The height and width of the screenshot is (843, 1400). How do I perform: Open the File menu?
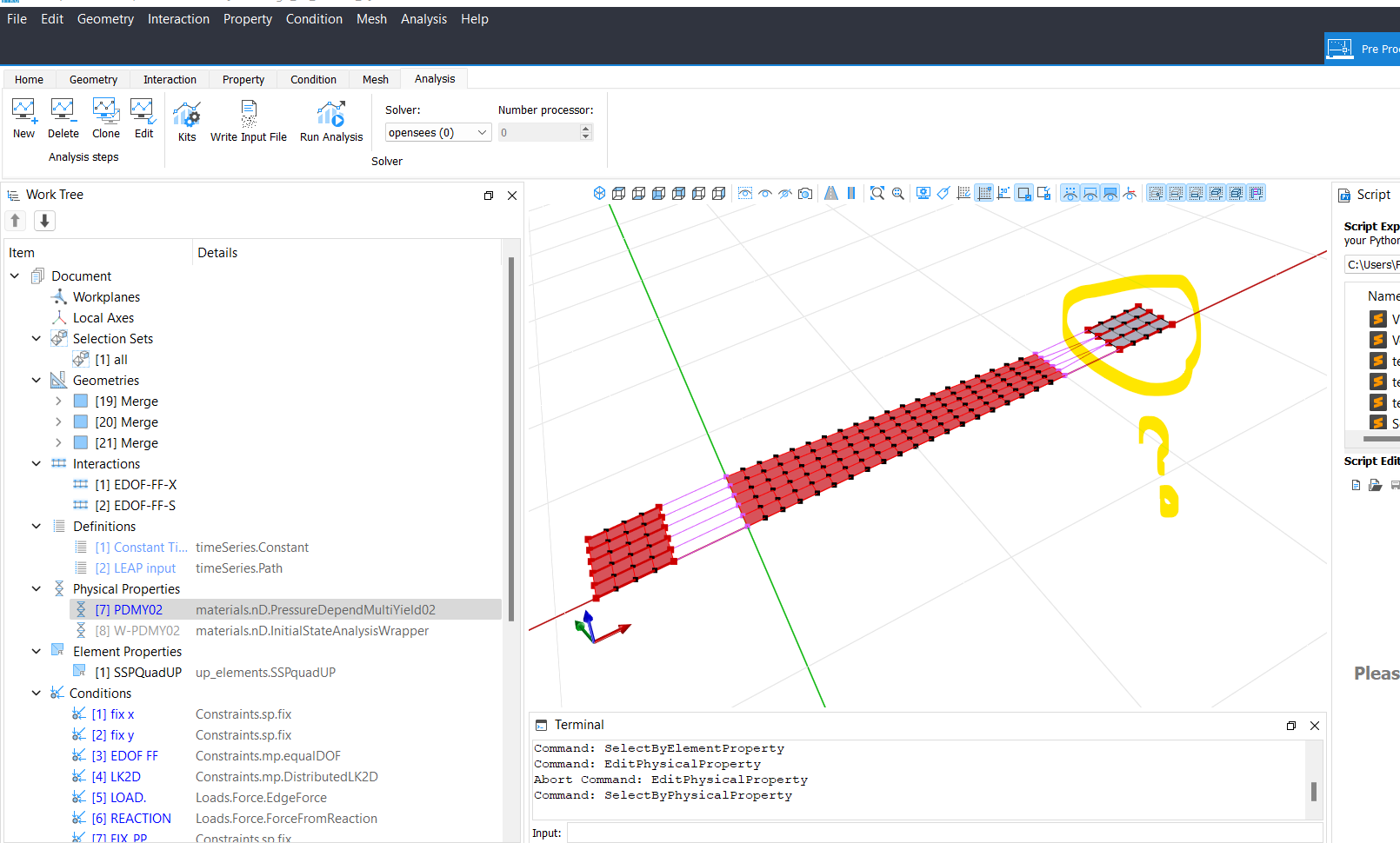point(17,19)
